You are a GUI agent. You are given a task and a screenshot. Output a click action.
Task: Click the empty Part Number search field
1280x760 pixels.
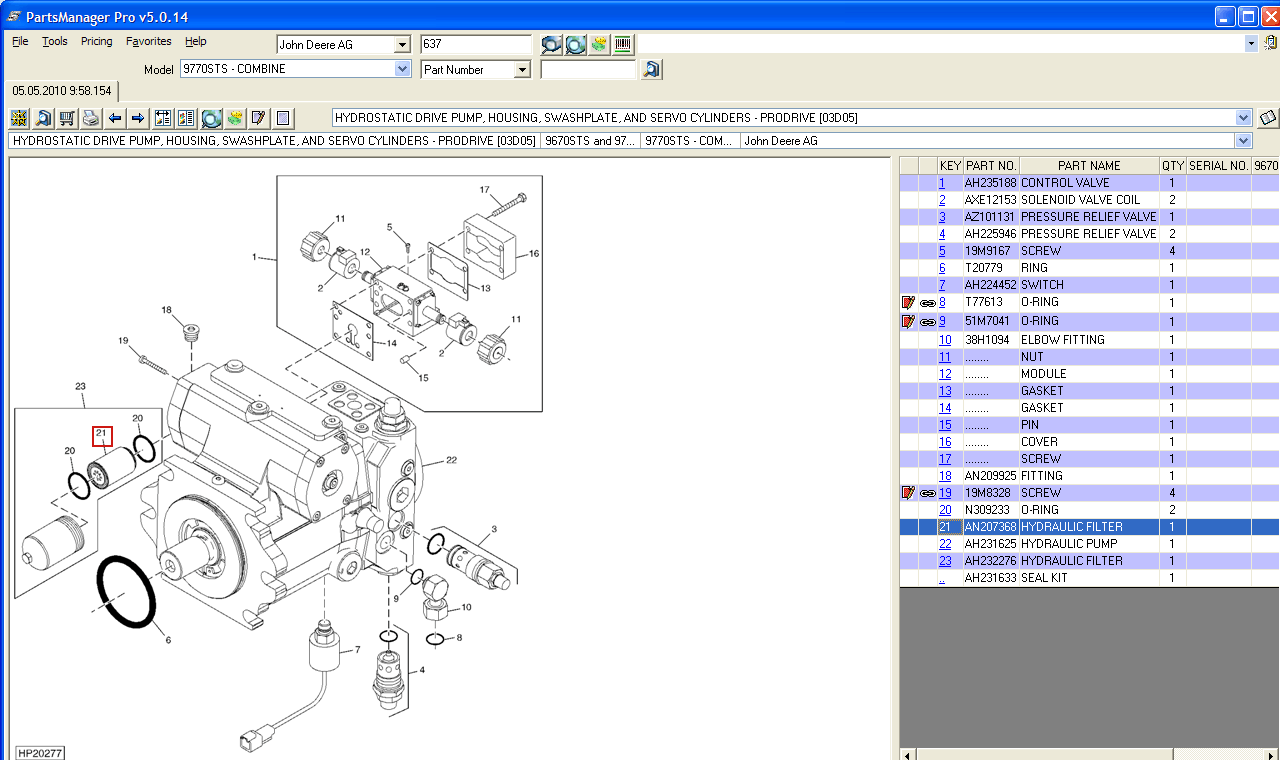tap(588, 69)
